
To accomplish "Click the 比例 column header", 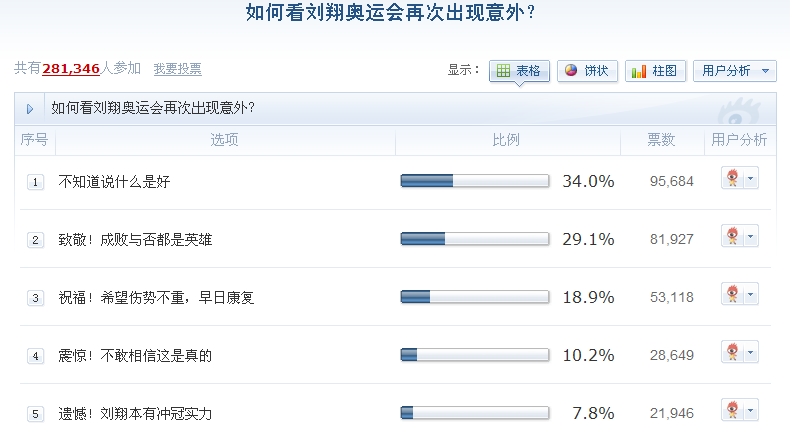I will 507,140.
